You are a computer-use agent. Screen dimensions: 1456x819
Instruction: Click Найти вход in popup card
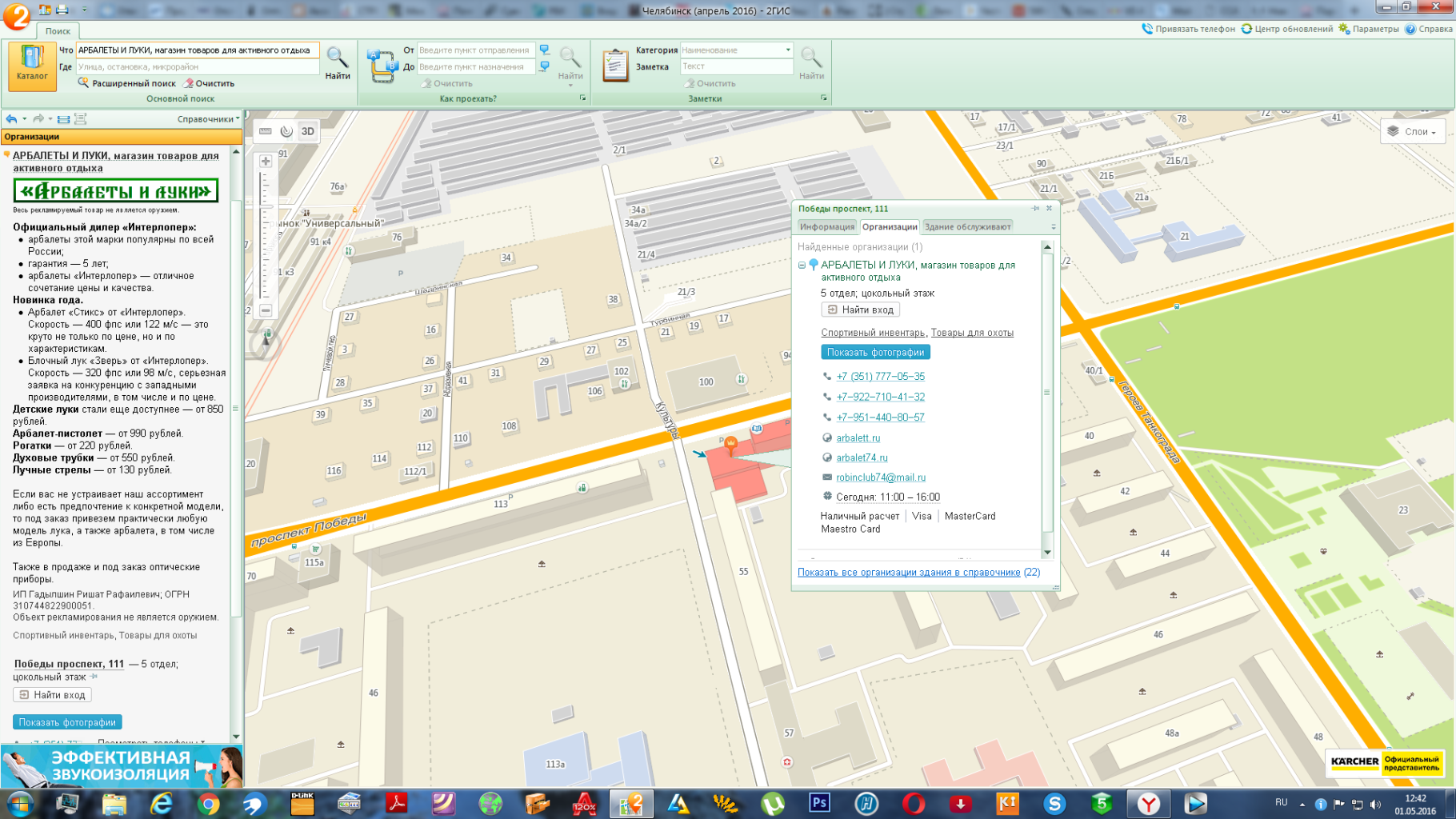click(860, 310)
